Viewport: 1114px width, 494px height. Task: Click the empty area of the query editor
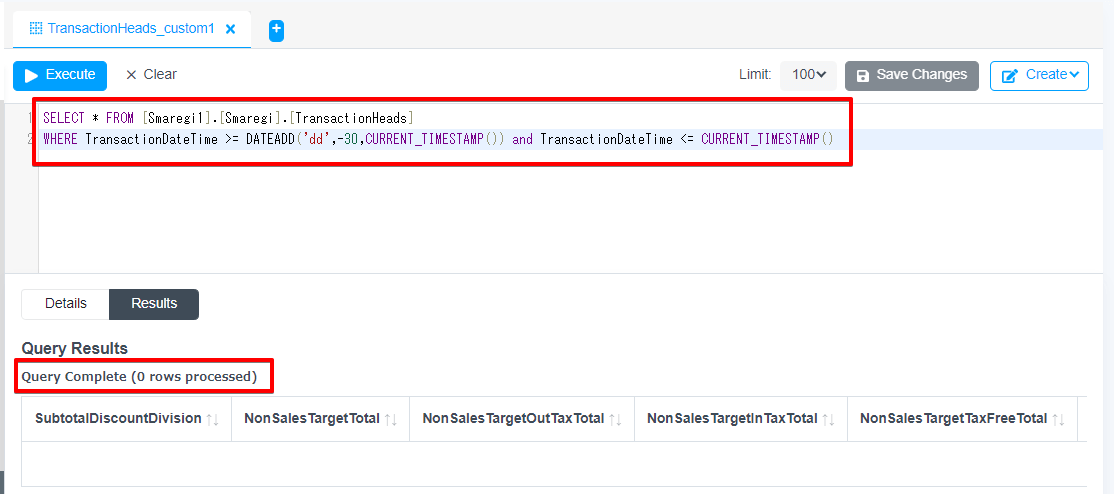pos(500,220)
